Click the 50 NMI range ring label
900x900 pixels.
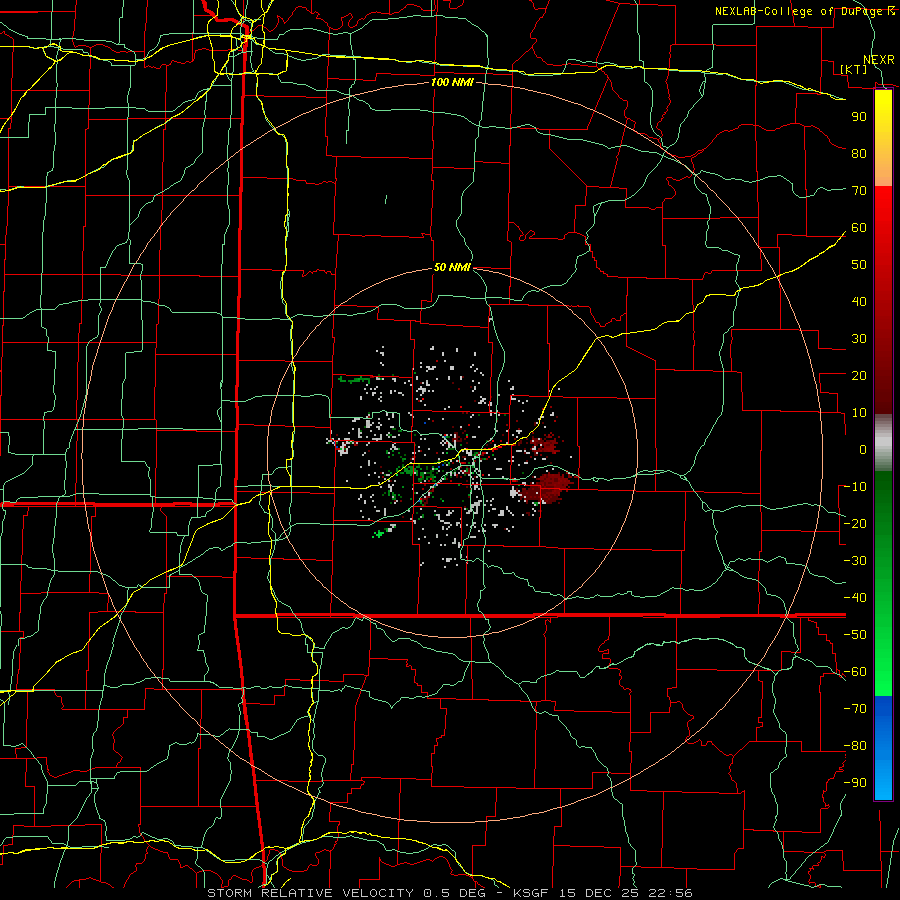pyautogui.click(x=452, y=267)
